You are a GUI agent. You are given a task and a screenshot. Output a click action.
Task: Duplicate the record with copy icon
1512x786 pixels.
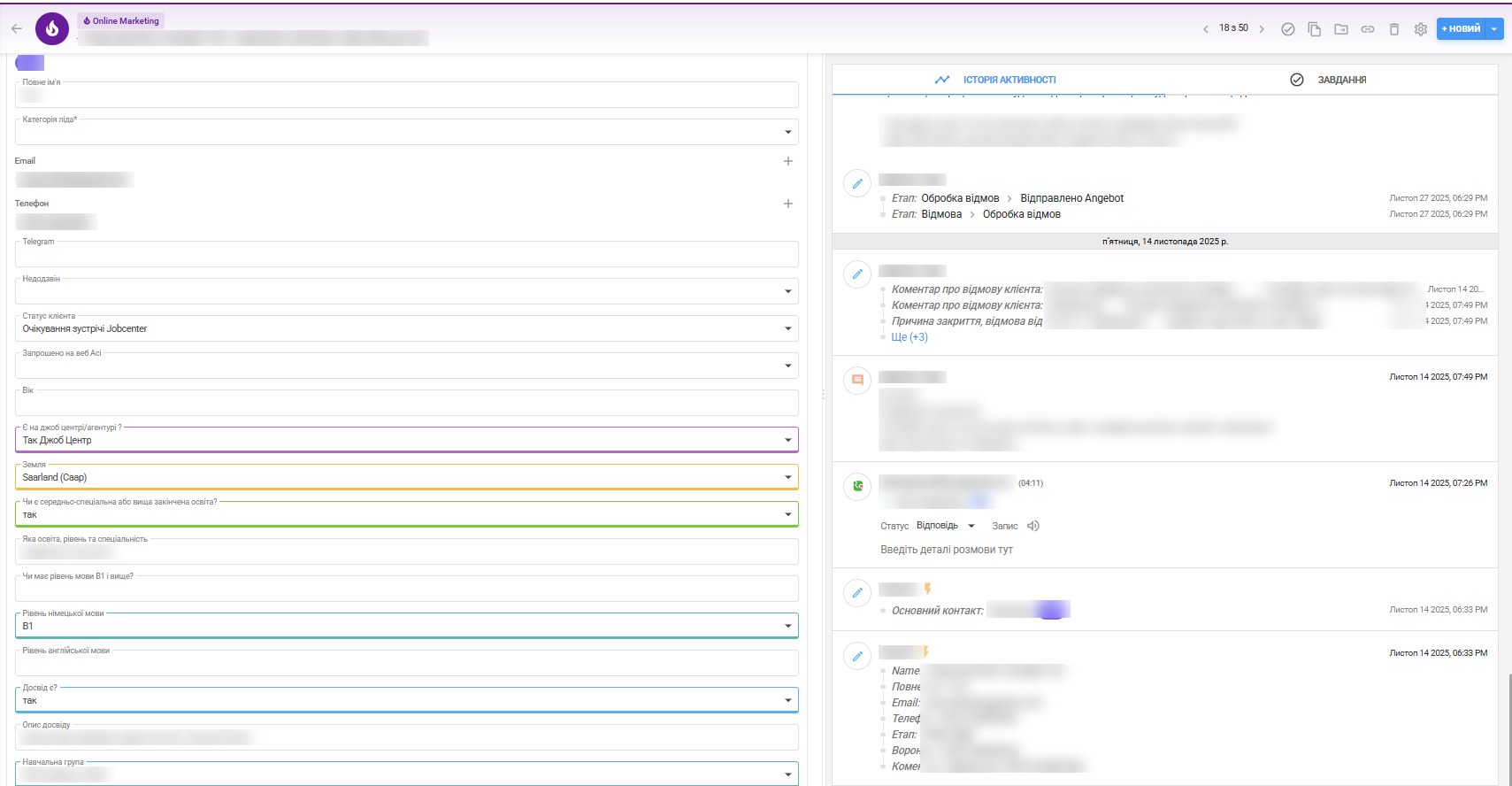pos(1315,29)
